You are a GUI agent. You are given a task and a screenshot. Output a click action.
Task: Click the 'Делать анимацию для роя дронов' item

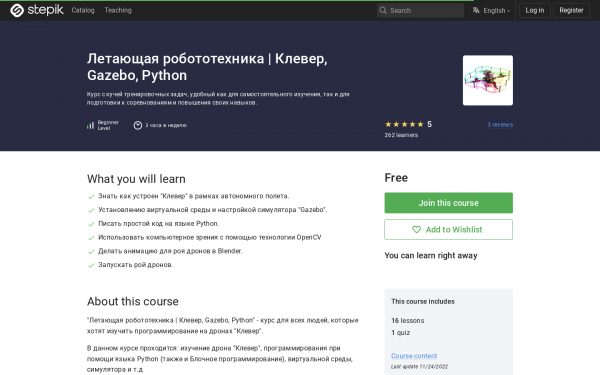[x=170, y=251]
